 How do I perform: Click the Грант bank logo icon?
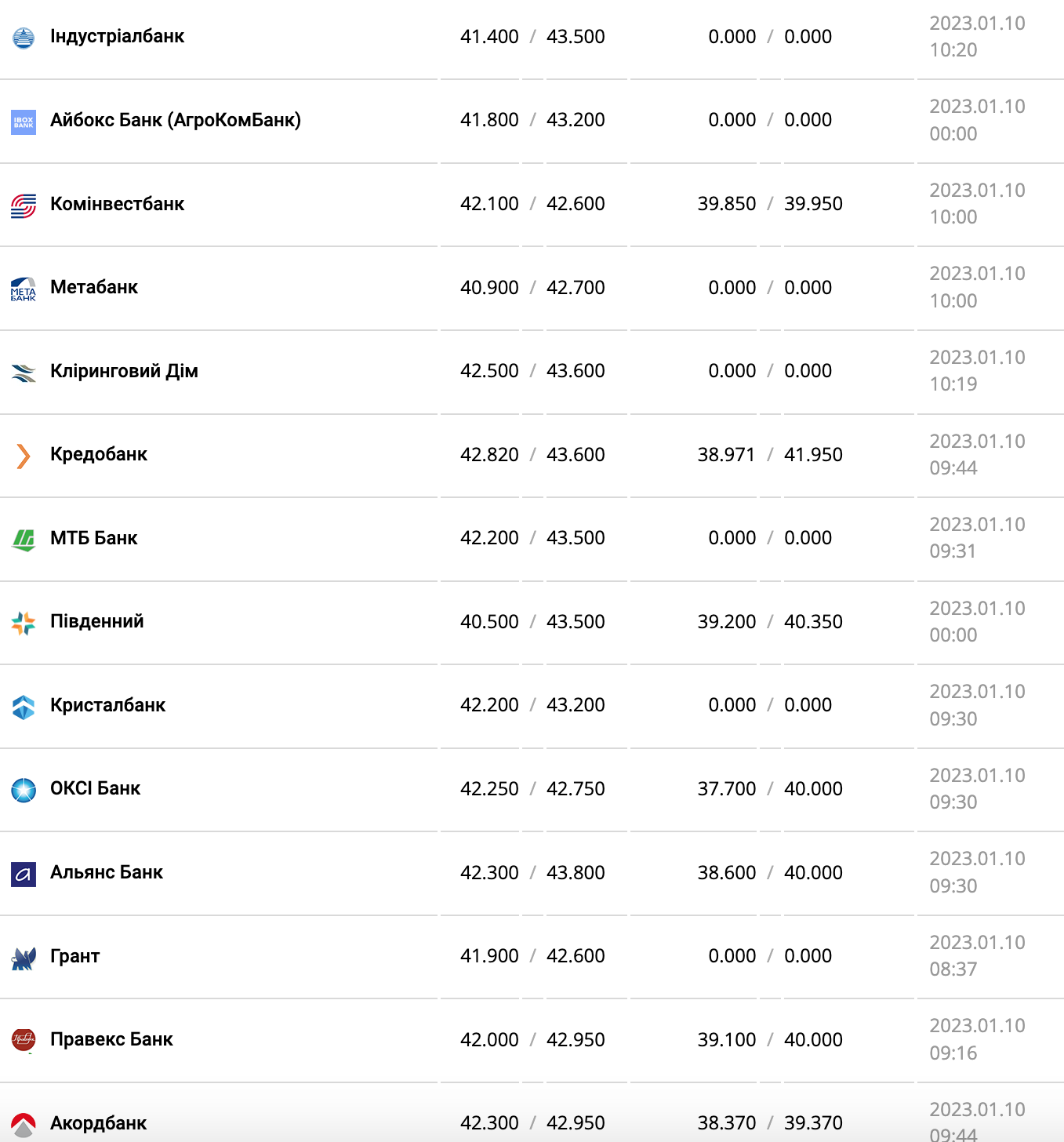tap(24, 958)
